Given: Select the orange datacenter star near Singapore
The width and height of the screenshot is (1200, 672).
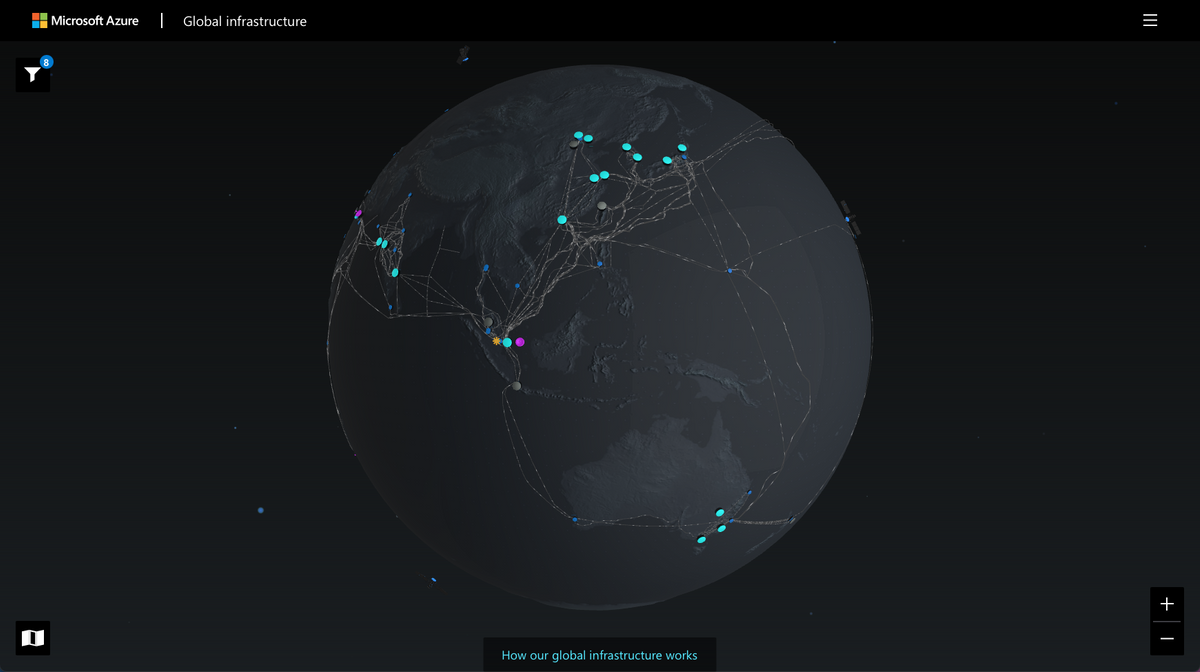Looking at the screenshot, I should pyautogui.click(x=496, y=341).
